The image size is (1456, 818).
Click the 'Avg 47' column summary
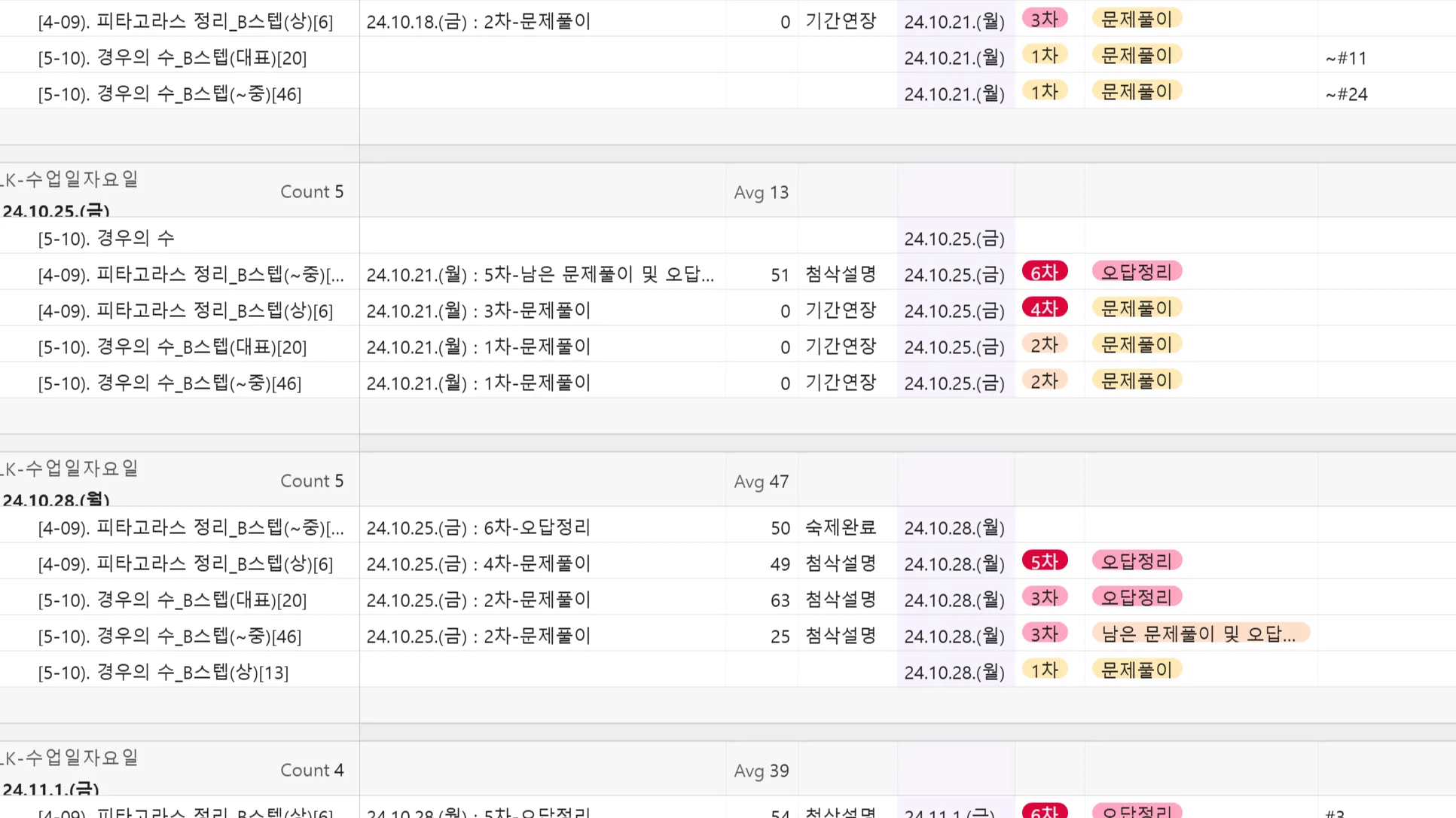pyautogui.click(x=761, y=481)
